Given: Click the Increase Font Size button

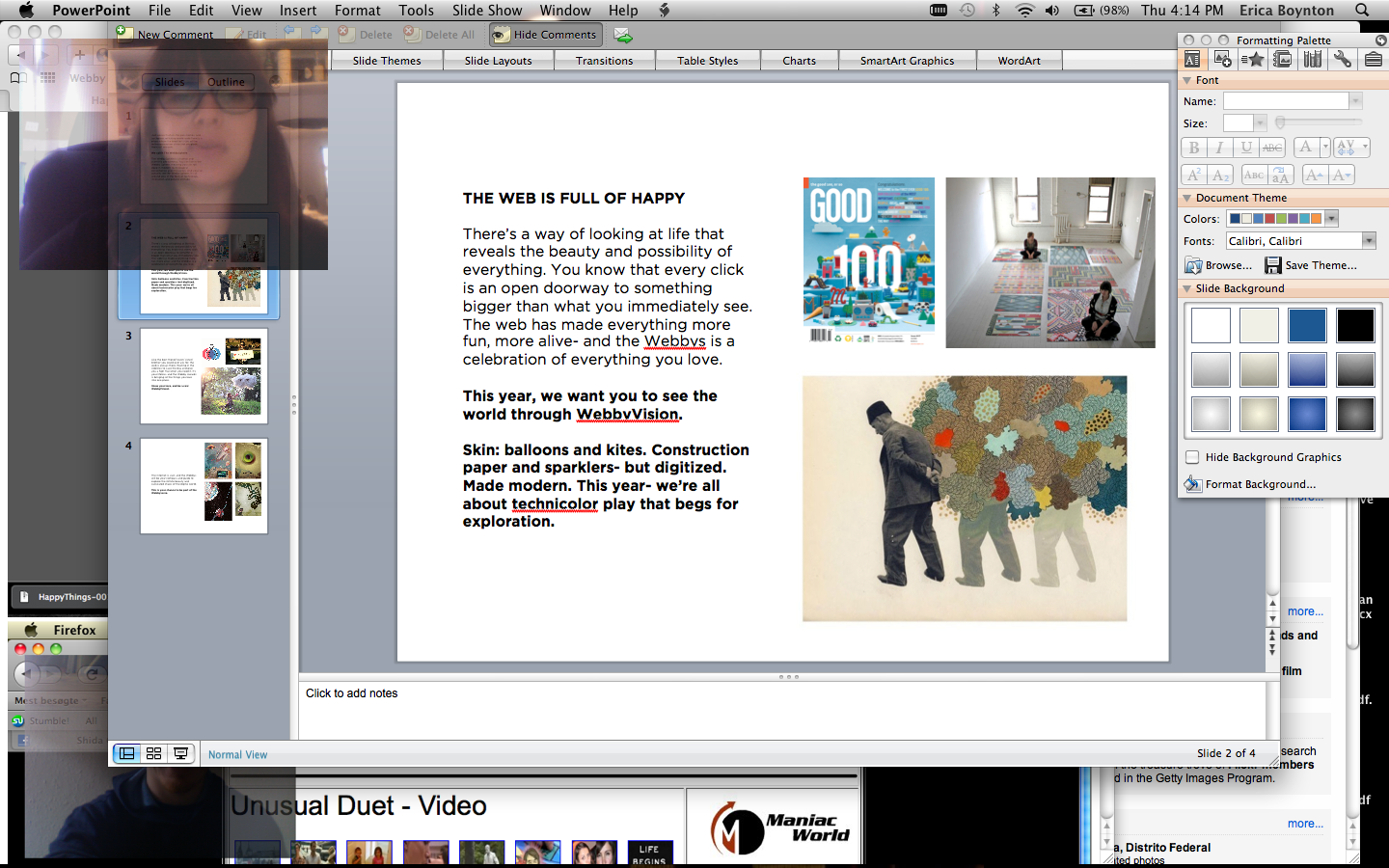Looking at the screenshot, I should (1315, 175).
